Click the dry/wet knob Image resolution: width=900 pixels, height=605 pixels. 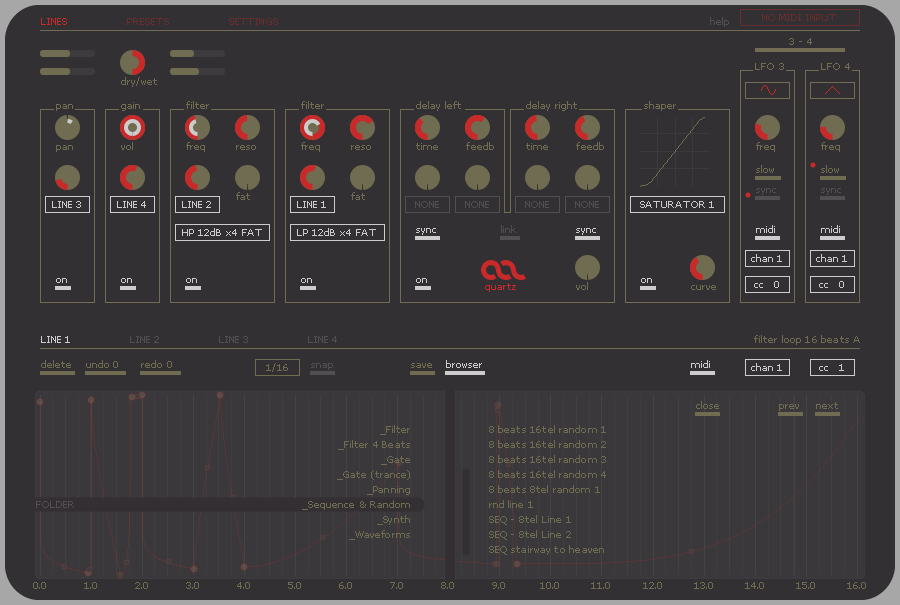(132, 62)
